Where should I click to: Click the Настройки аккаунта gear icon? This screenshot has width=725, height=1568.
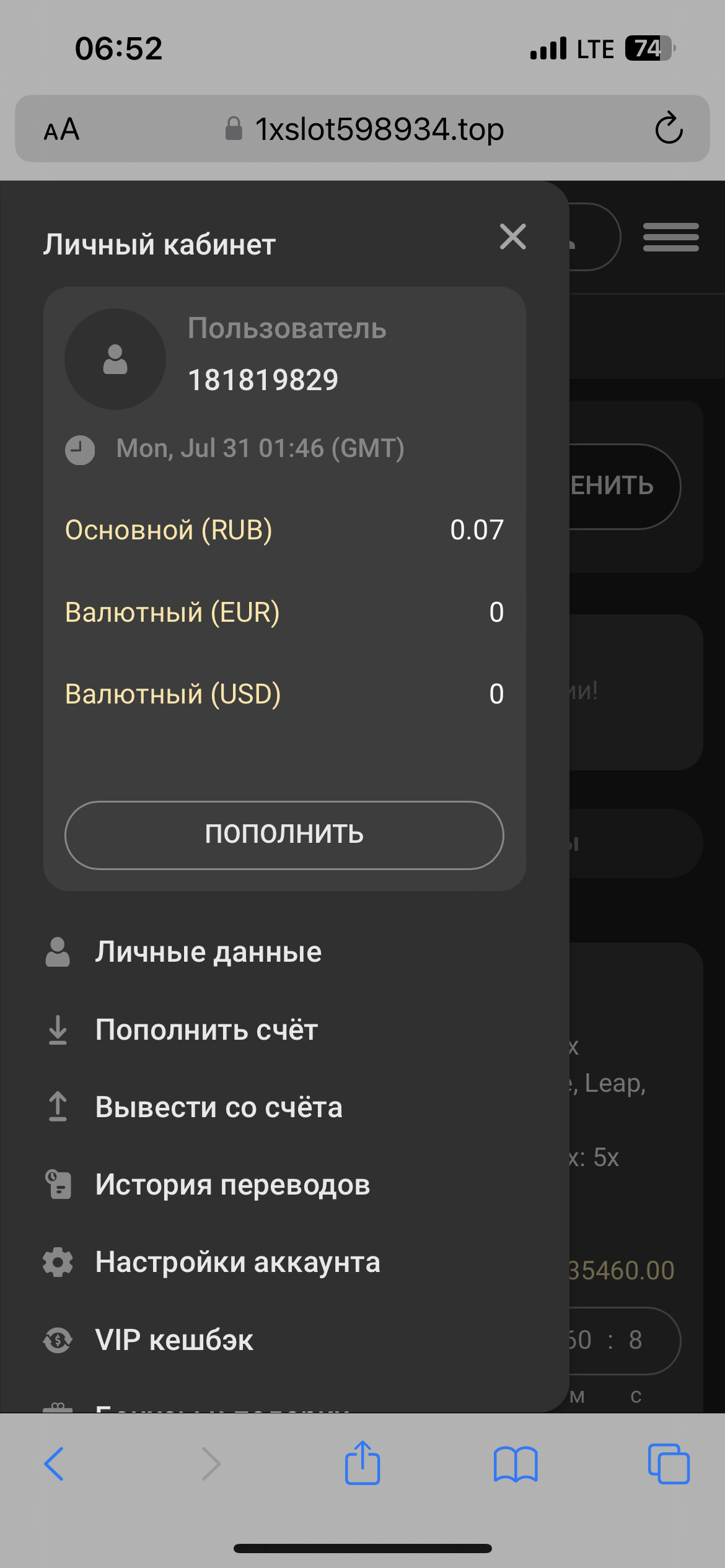(58, 1262)
